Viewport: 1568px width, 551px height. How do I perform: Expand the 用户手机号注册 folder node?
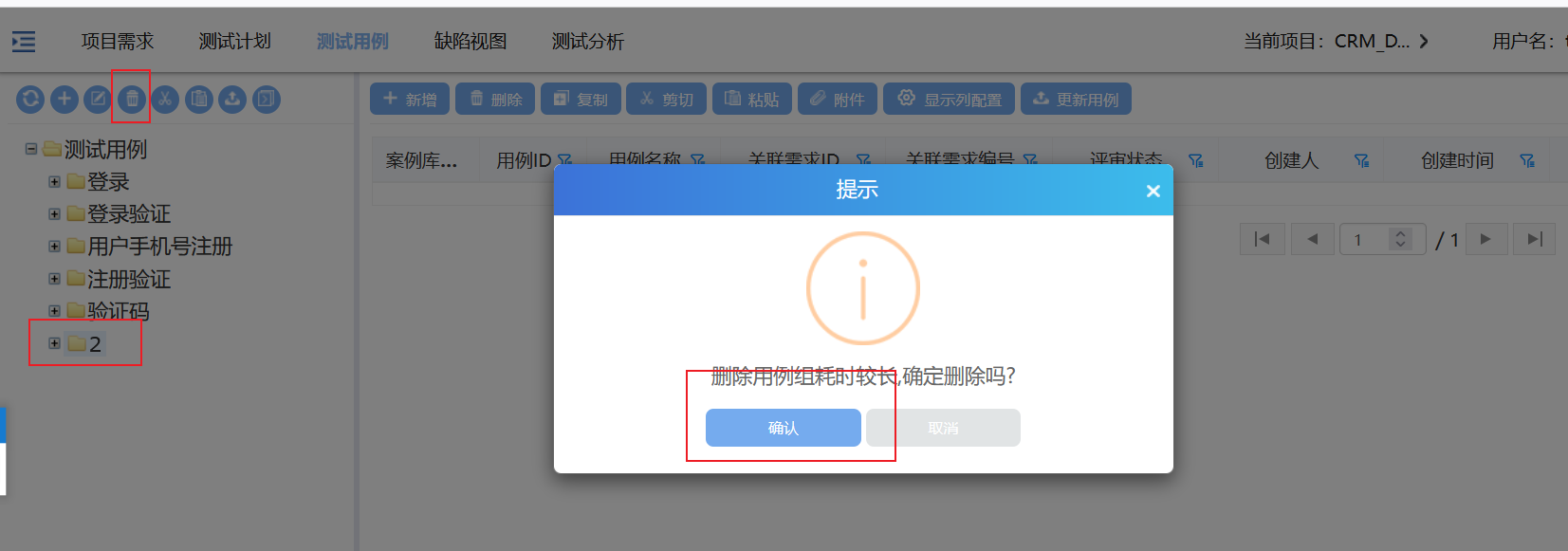(54, 246)
